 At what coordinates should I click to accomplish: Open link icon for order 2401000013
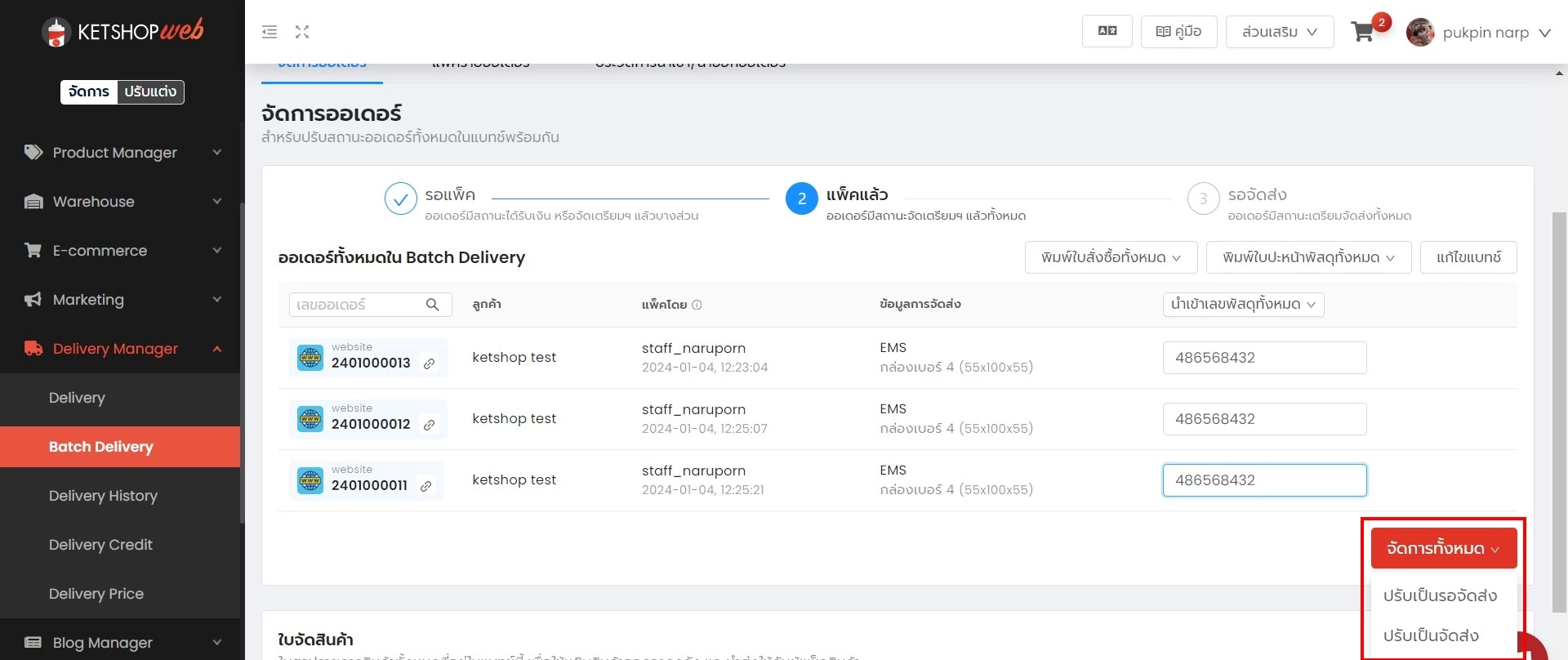pyautogui.click(x=429, y=363)
